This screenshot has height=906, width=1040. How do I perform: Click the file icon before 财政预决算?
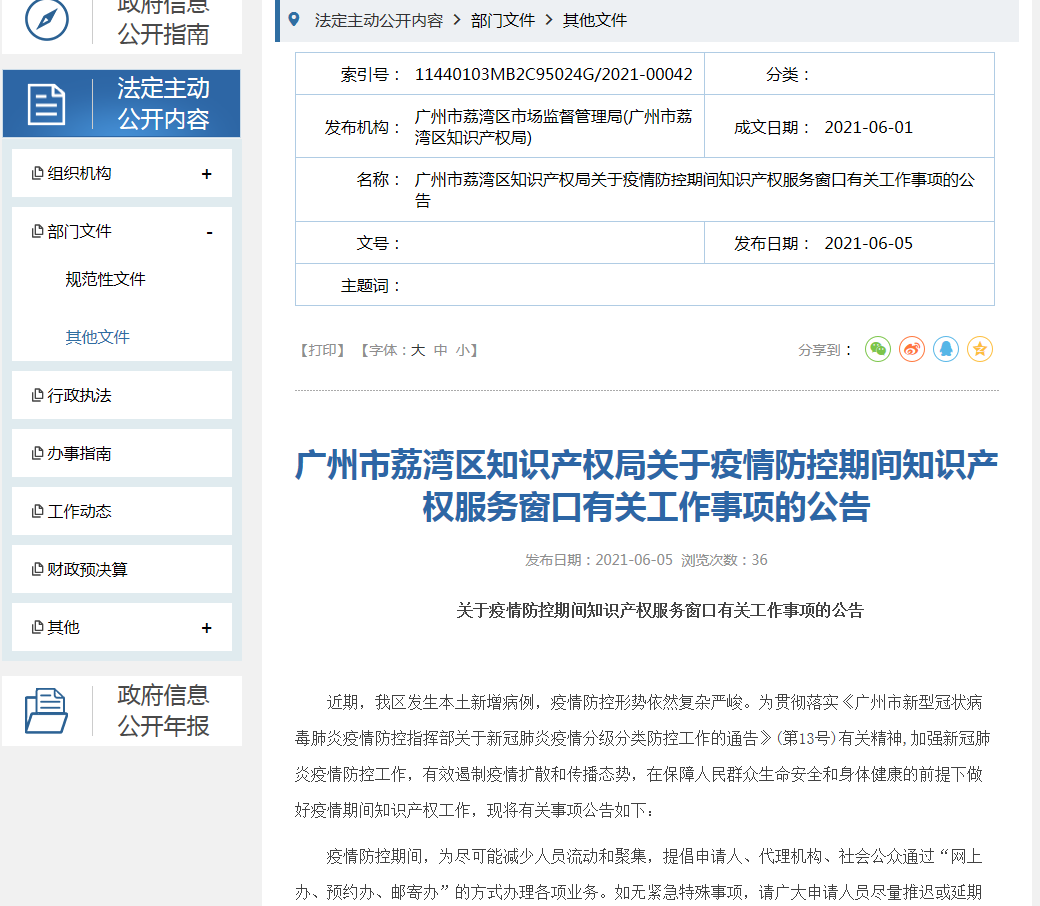[38, 569]
